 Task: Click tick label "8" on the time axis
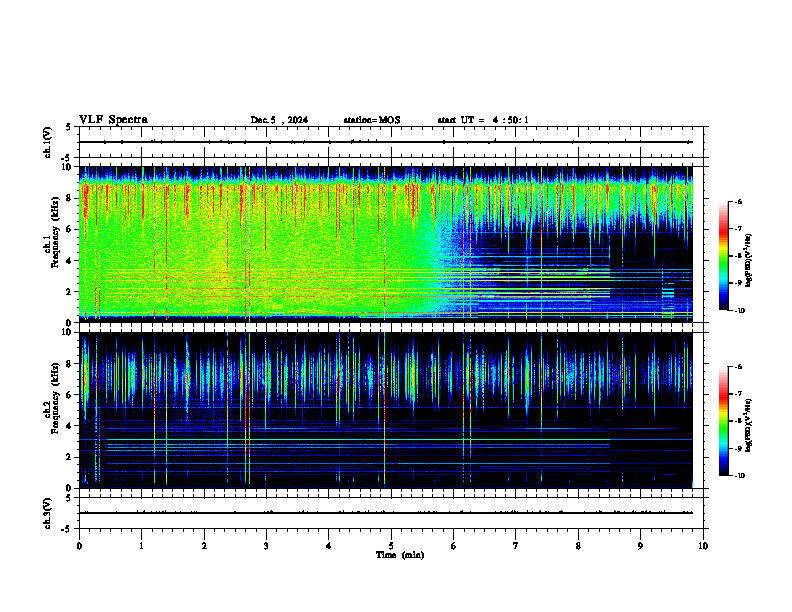coord(578,546)
